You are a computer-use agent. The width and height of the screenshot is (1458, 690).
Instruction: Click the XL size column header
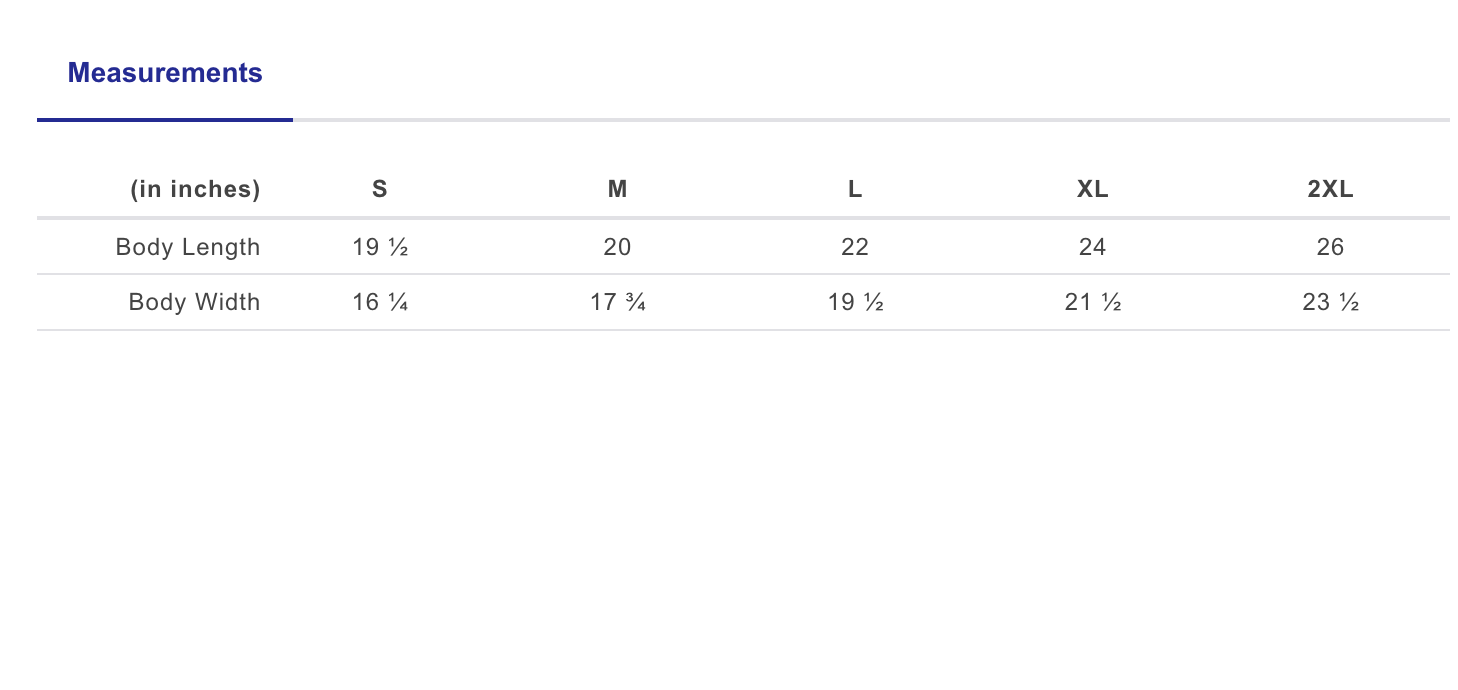1093,189
